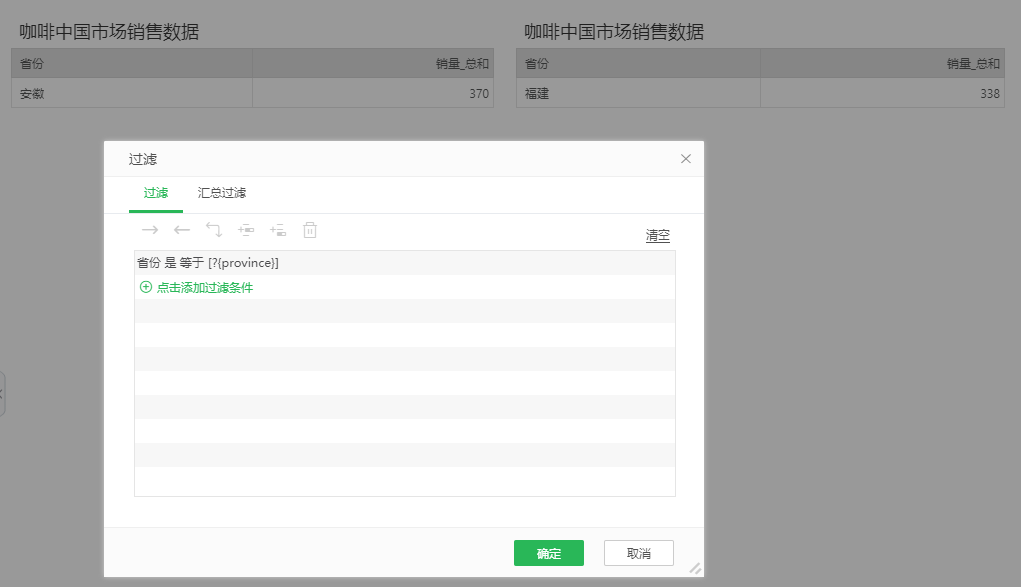
Task: Select the 省份 是 等于 province condition row
Action: click(x=208, y=263)
